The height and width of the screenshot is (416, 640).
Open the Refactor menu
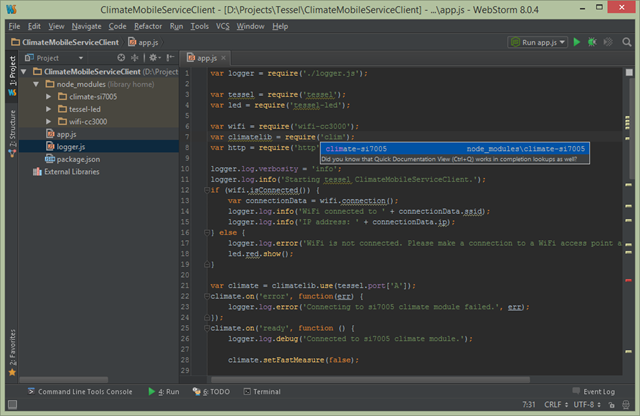(148, 25)
